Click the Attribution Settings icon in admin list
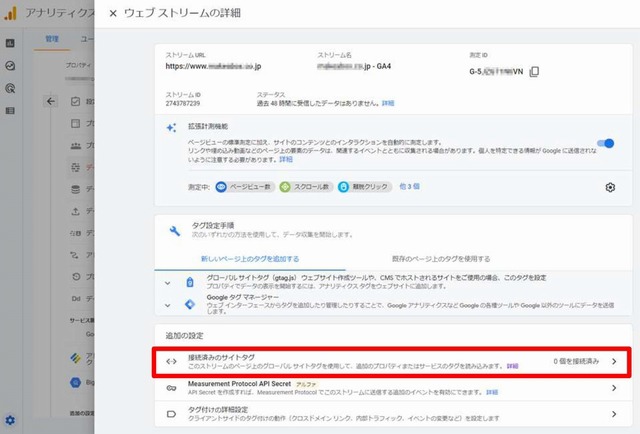 [75, 255]
